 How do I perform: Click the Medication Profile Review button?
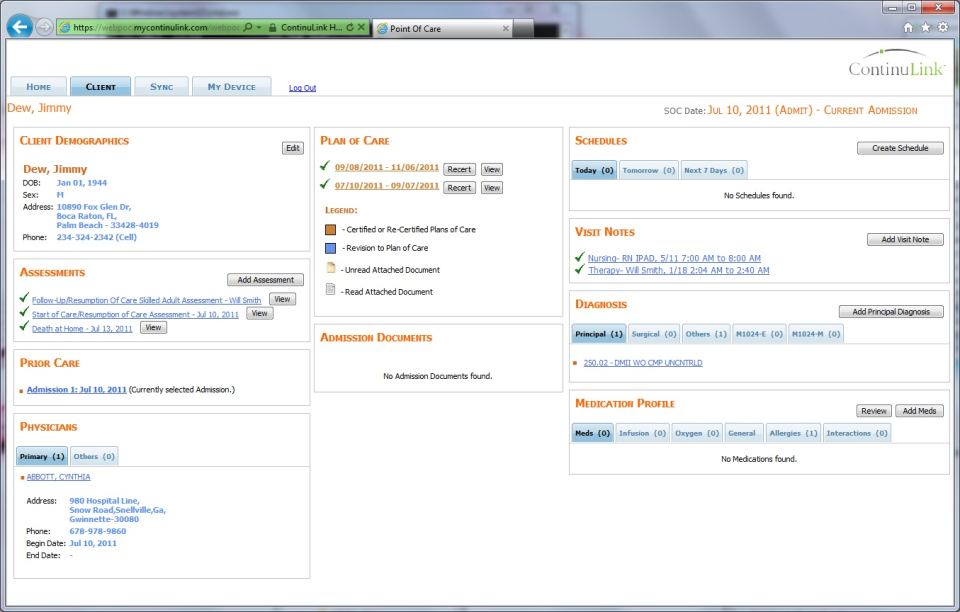tap(874, 411)
